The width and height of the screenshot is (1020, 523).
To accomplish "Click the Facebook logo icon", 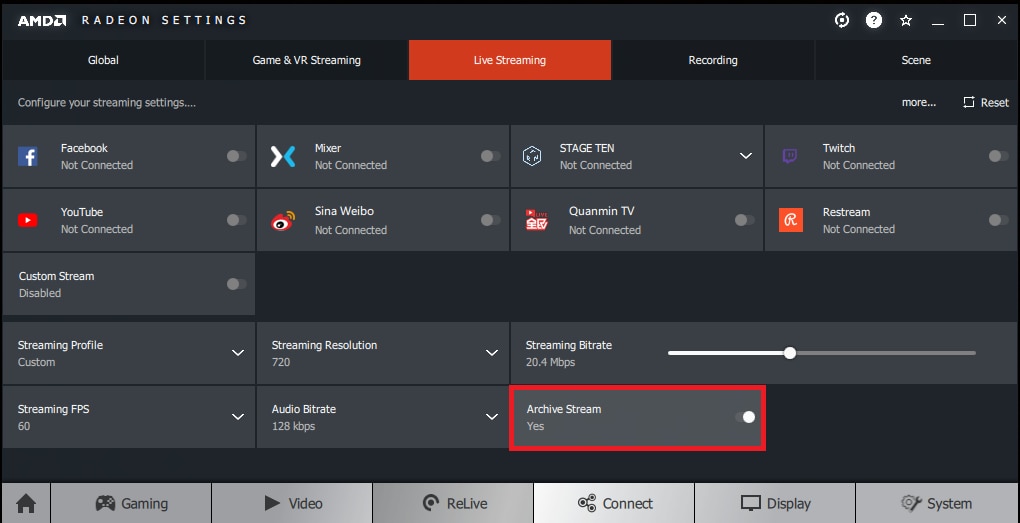I will (27, 156).
